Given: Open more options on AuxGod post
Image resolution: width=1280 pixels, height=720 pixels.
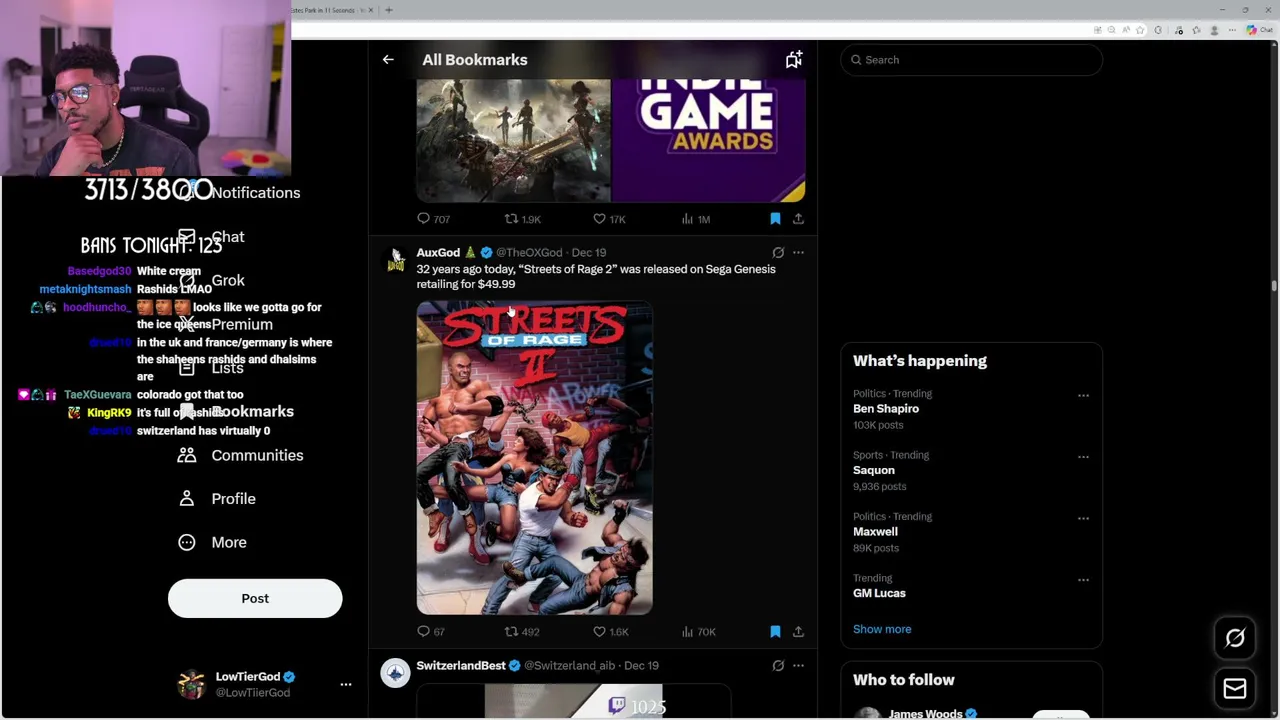Looking at the screenshot, I should tap(798, 252).
